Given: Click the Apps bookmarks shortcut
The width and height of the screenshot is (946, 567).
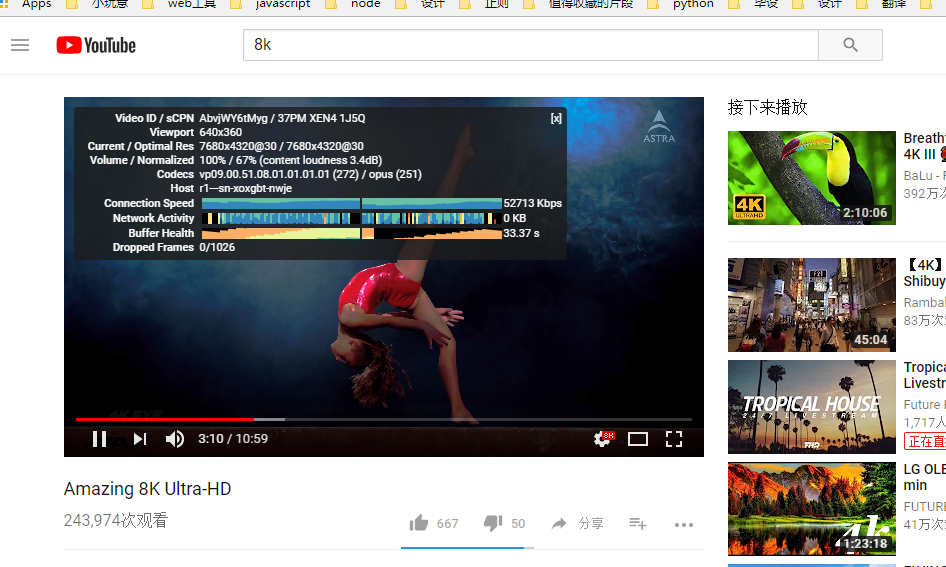Looking at the screenshot, I should click(26, 5).
